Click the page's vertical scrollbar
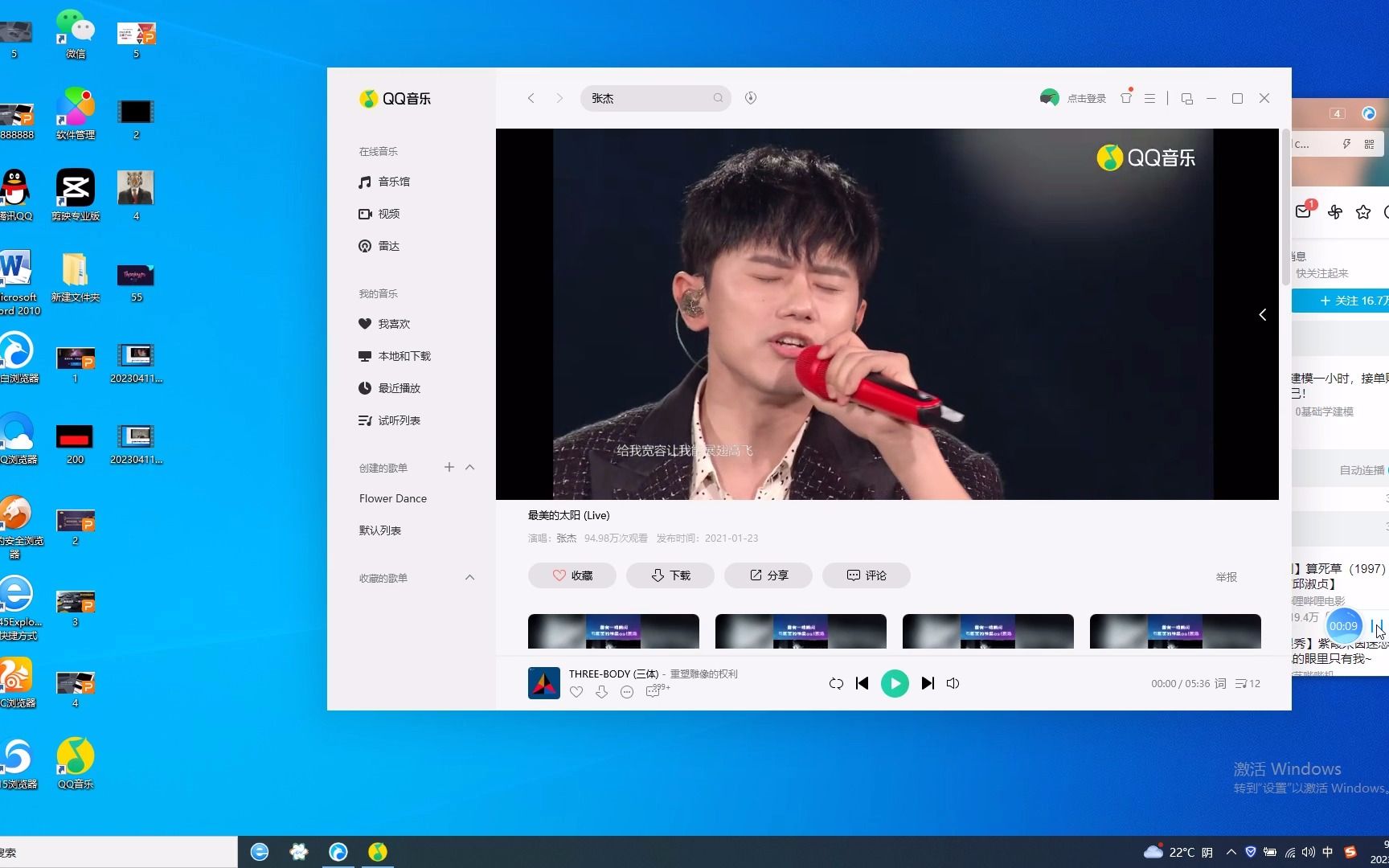 point(1285,207)
